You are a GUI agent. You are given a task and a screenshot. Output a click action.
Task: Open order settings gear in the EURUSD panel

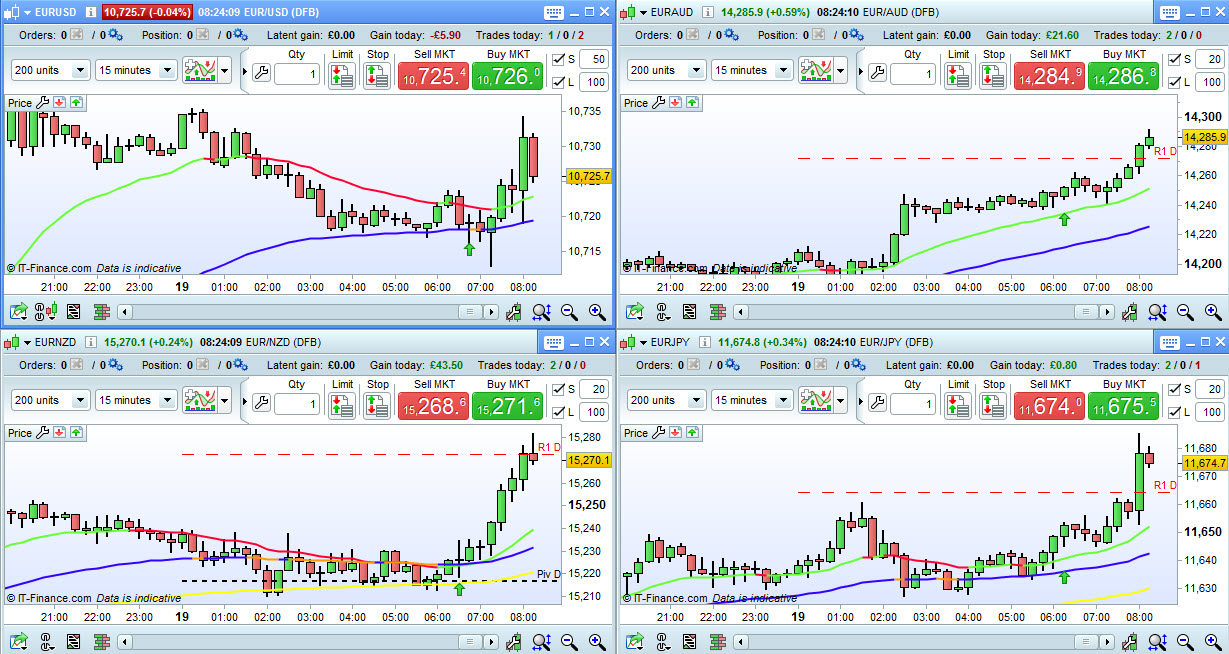coord(115,35)
